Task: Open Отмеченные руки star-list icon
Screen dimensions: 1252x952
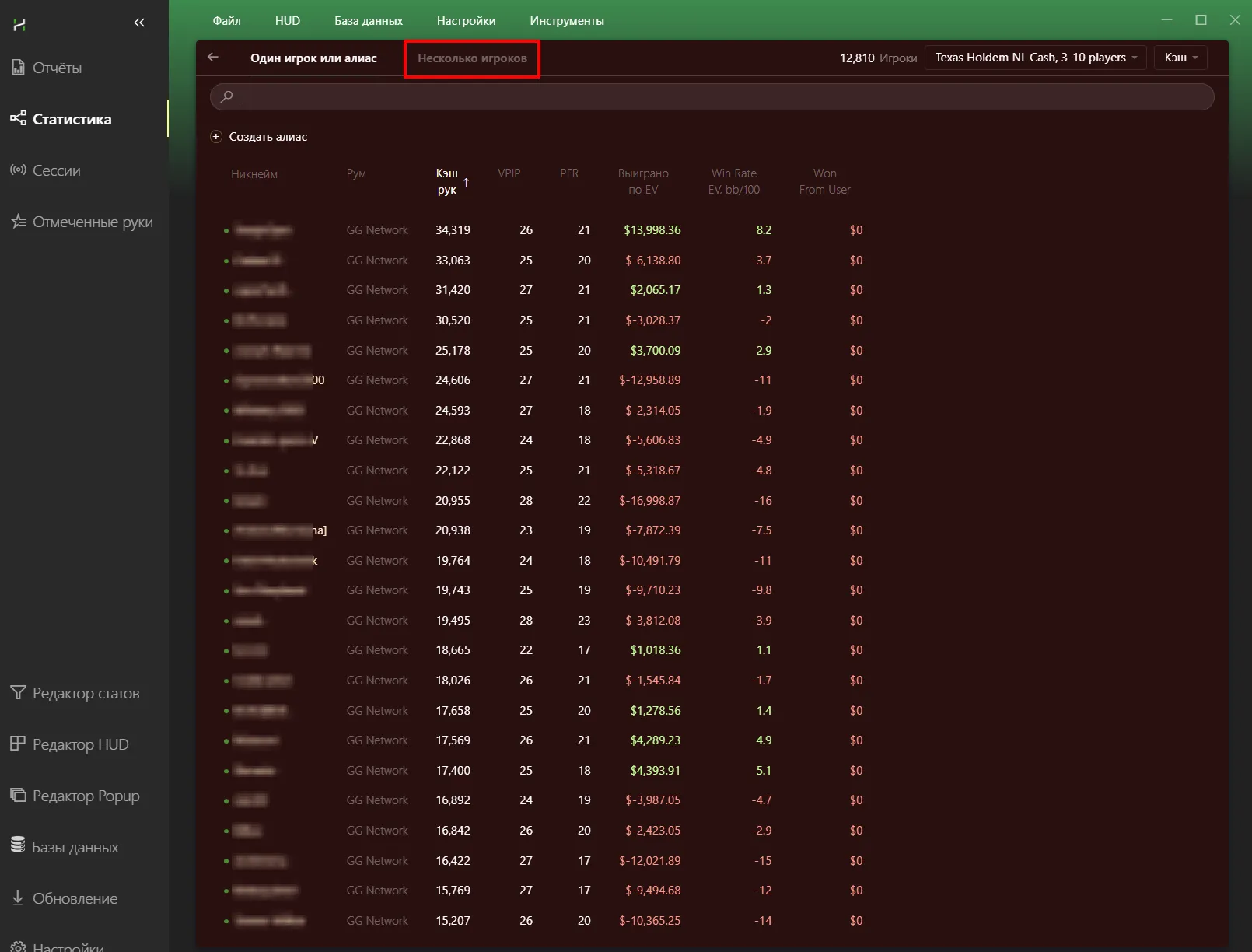Action: 18,221
